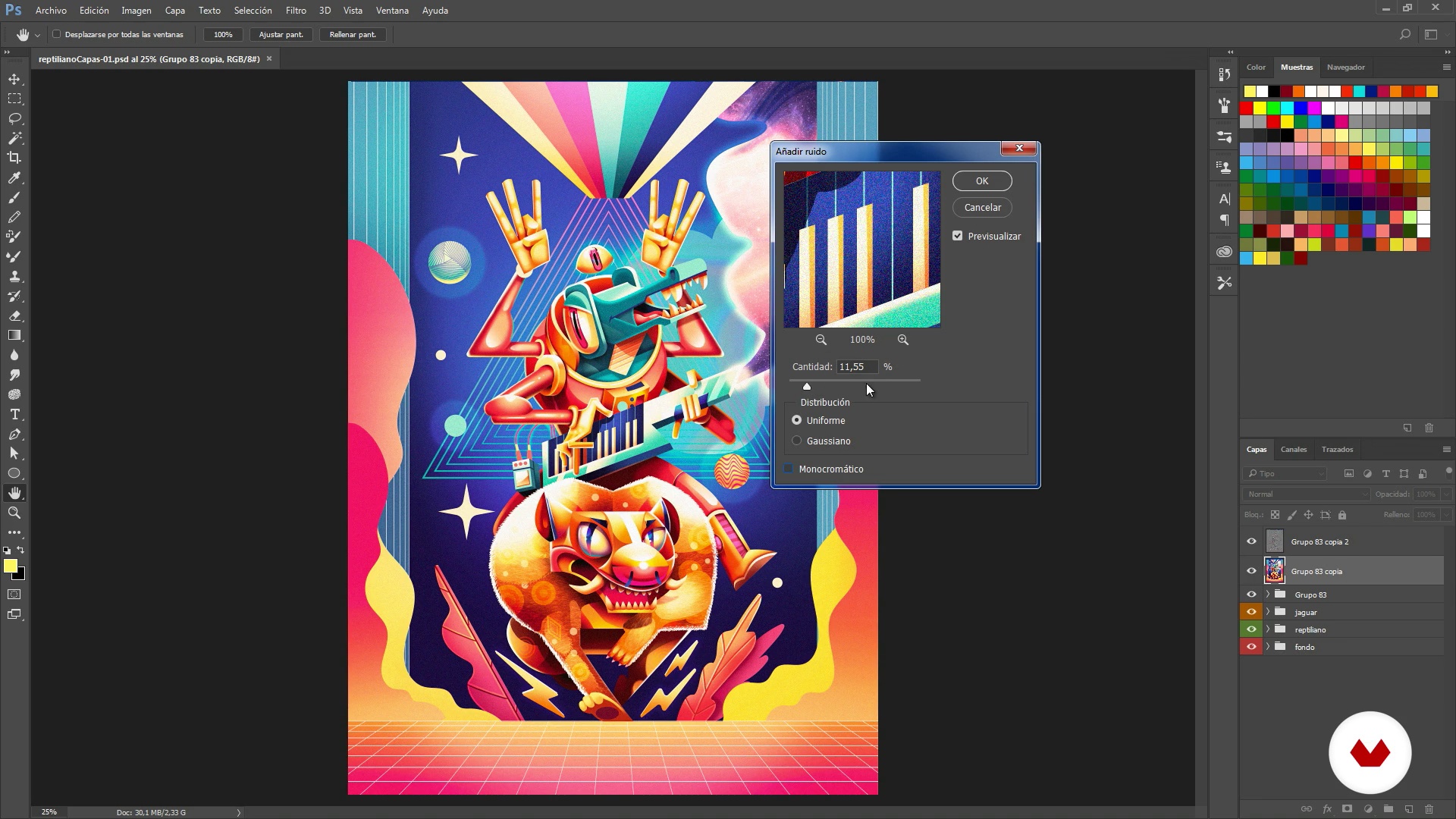
Task: Click Ajustar pant. button
Action: coord(281,34)
